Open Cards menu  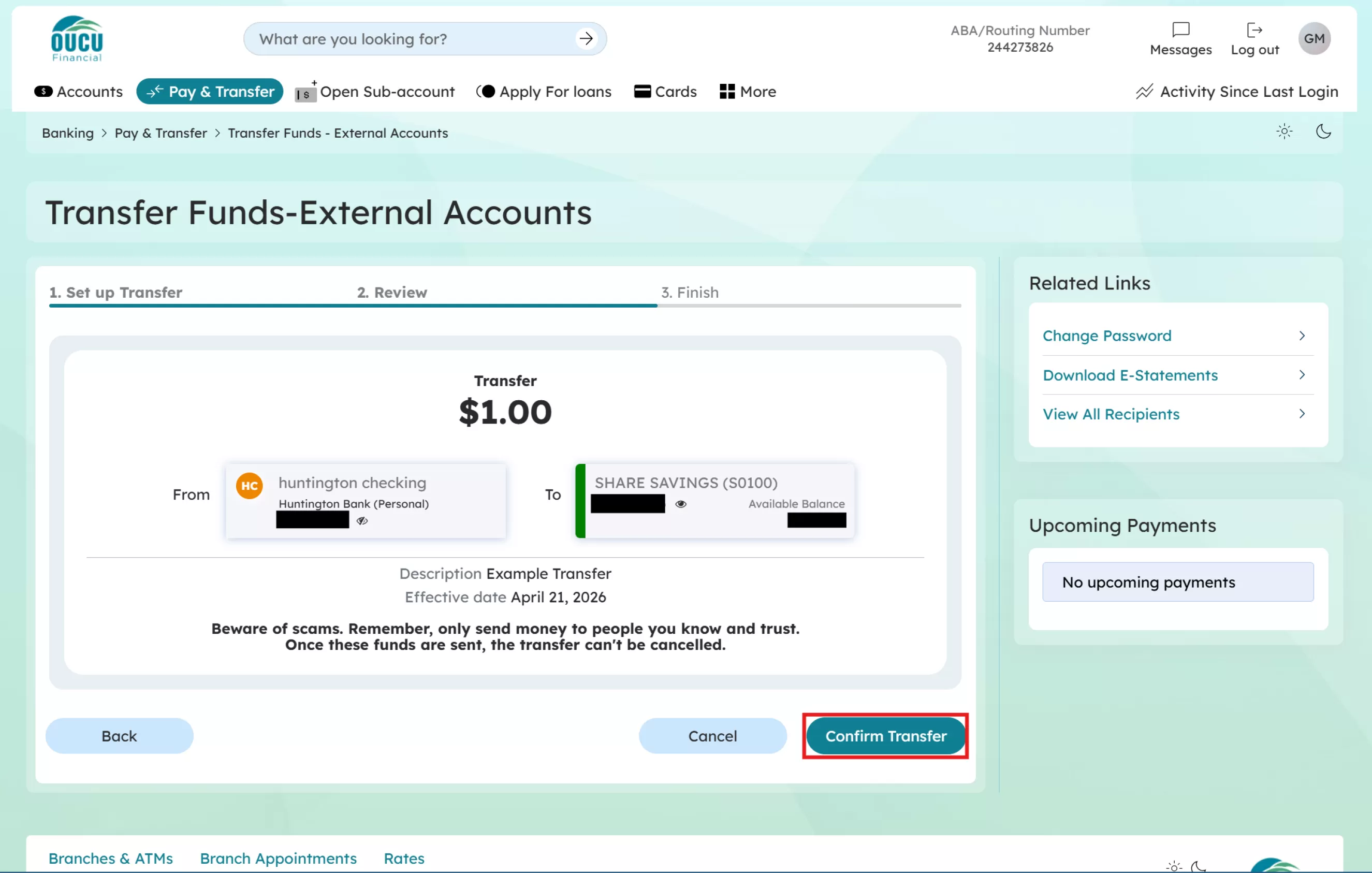pyautogui.click(x=665, y=92)
